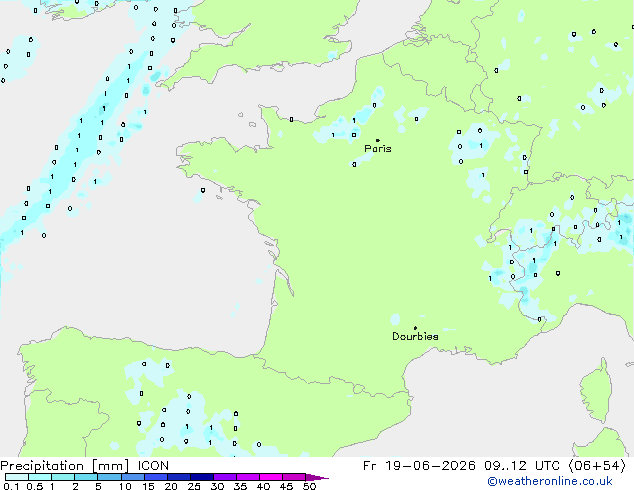Click the legend value '0.5'
634x490 pixels.
(35, 486)
